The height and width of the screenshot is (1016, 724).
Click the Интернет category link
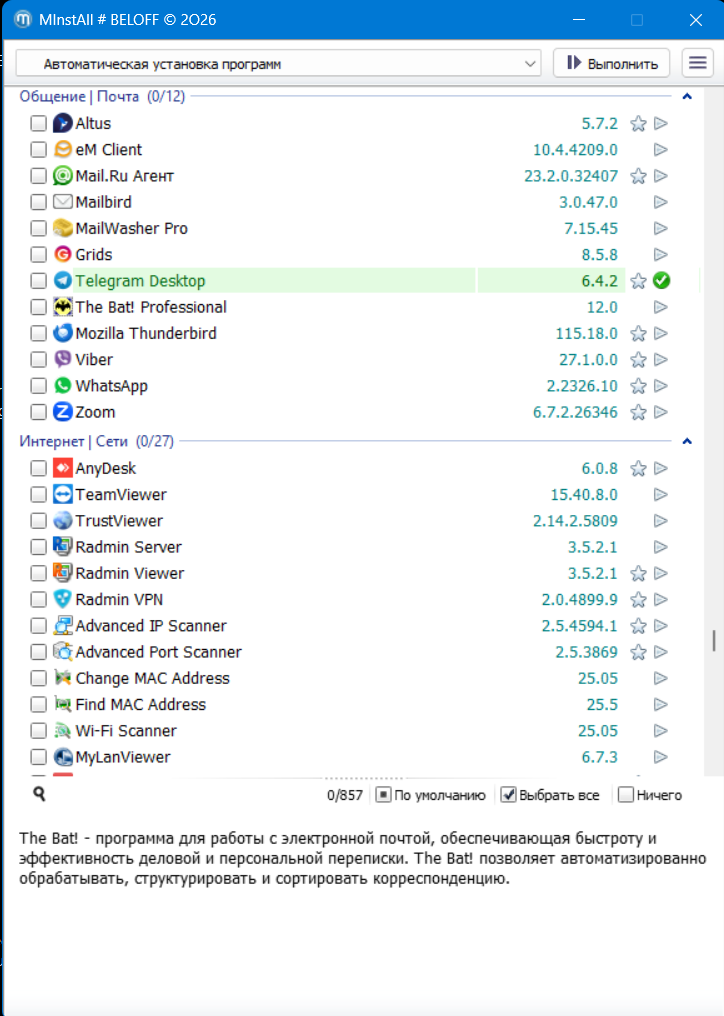[x=52, y=441]
